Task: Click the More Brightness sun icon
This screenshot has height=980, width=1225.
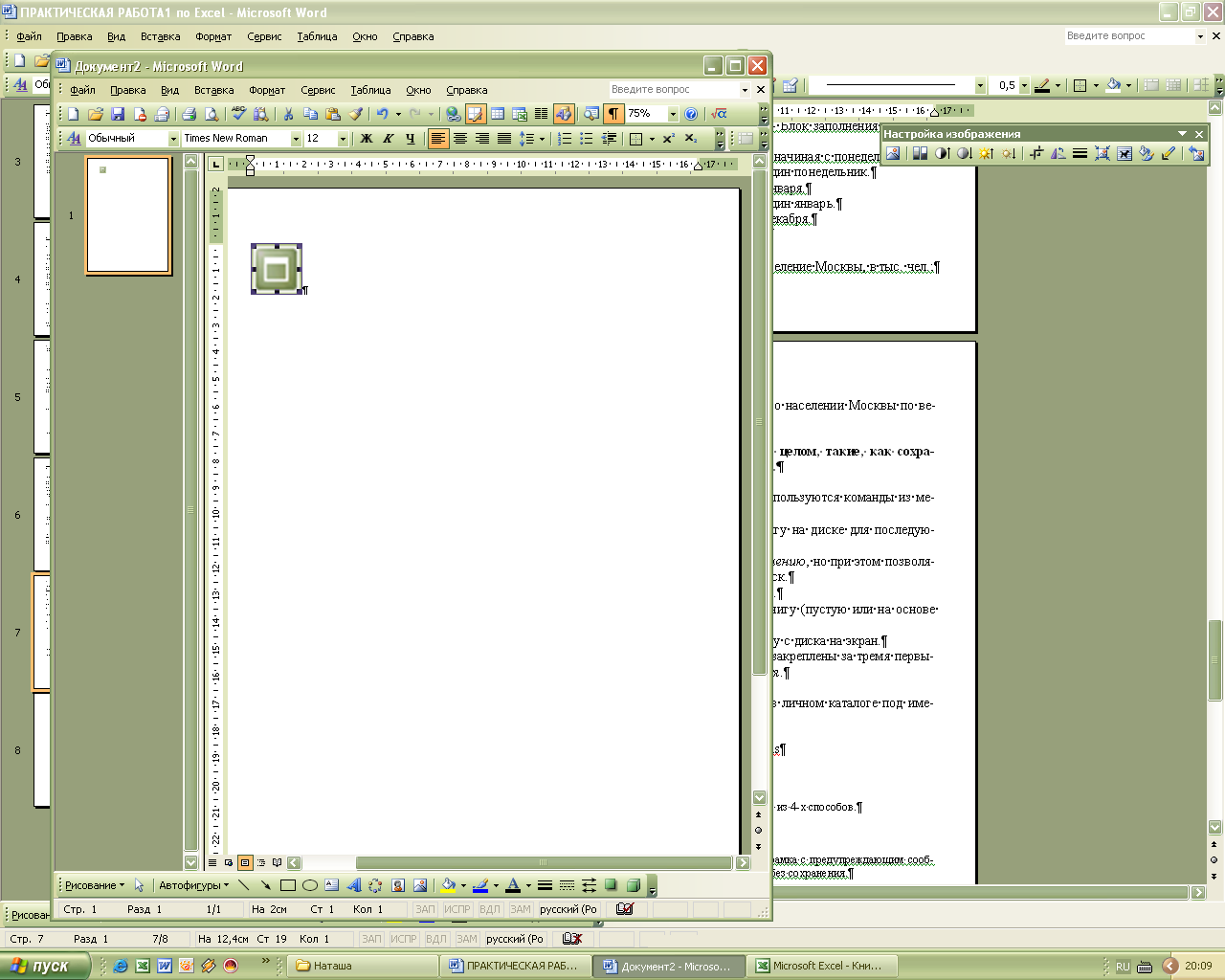Action: (x=986, y=153)
